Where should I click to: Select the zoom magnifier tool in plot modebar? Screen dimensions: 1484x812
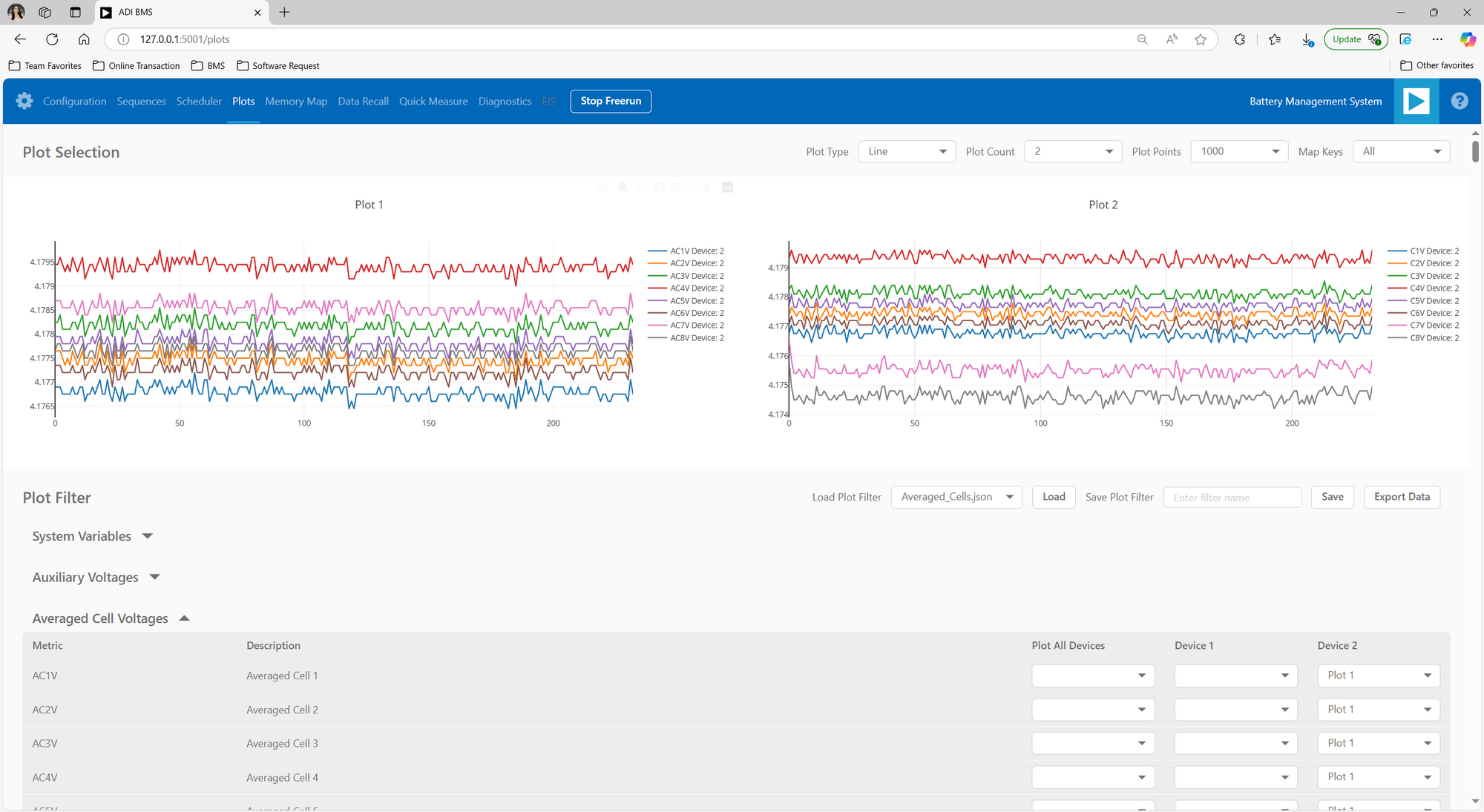(623, 187)
